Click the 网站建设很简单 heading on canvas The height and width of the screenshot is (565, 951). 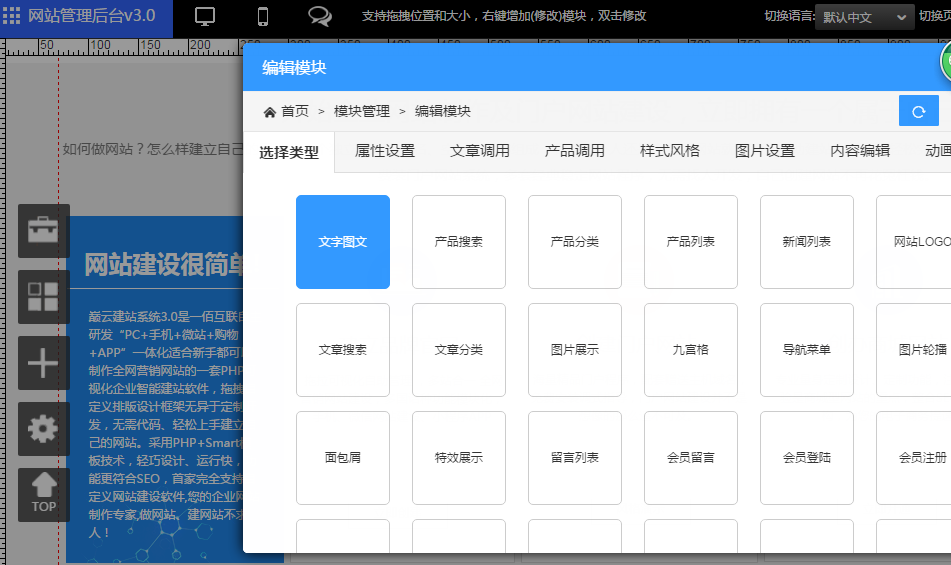pyautogui.click(x=163, y=265)
